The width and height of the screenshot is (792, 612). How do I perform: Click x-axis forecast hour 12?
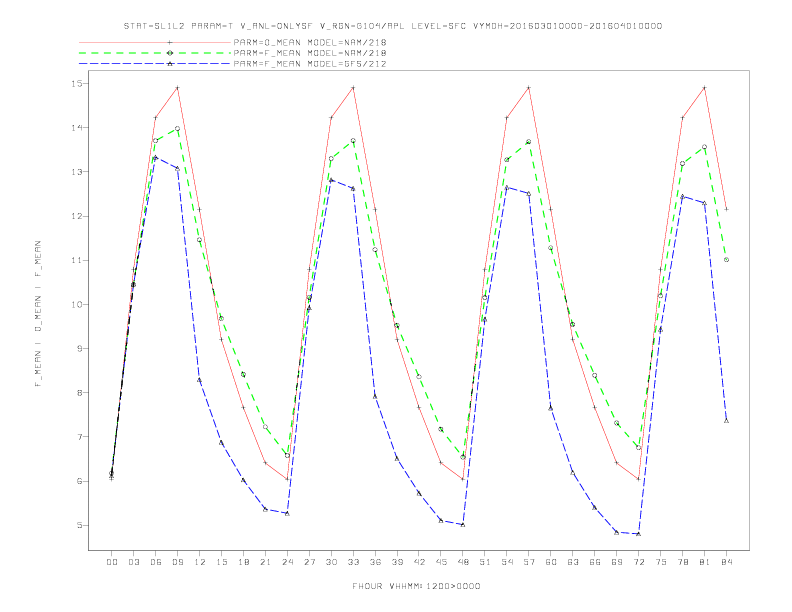click(200, 562)
